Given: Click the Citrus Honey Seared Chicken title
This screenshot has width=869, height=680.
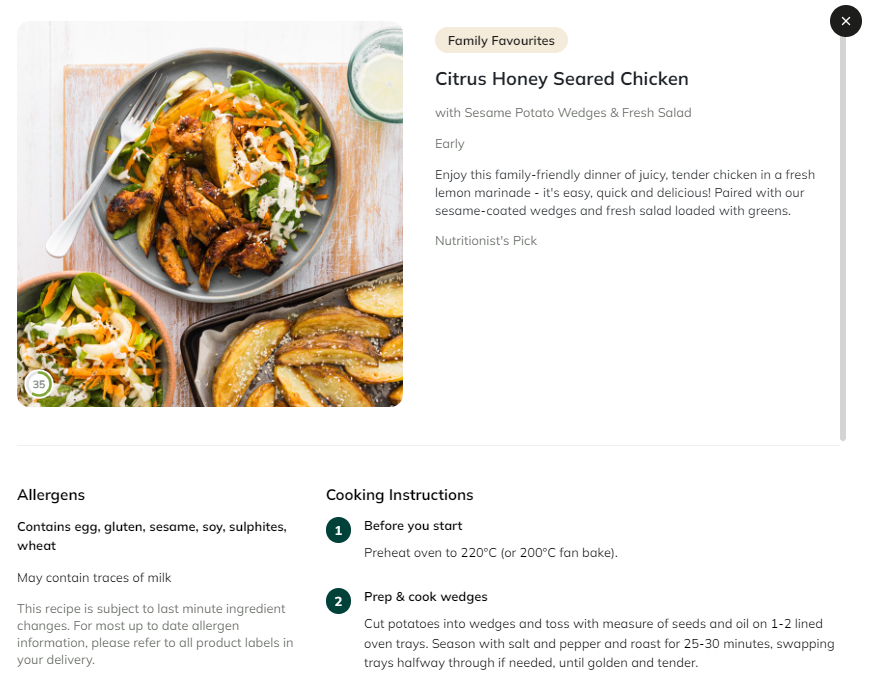Looking at the screenshot, I should (561, 79).
